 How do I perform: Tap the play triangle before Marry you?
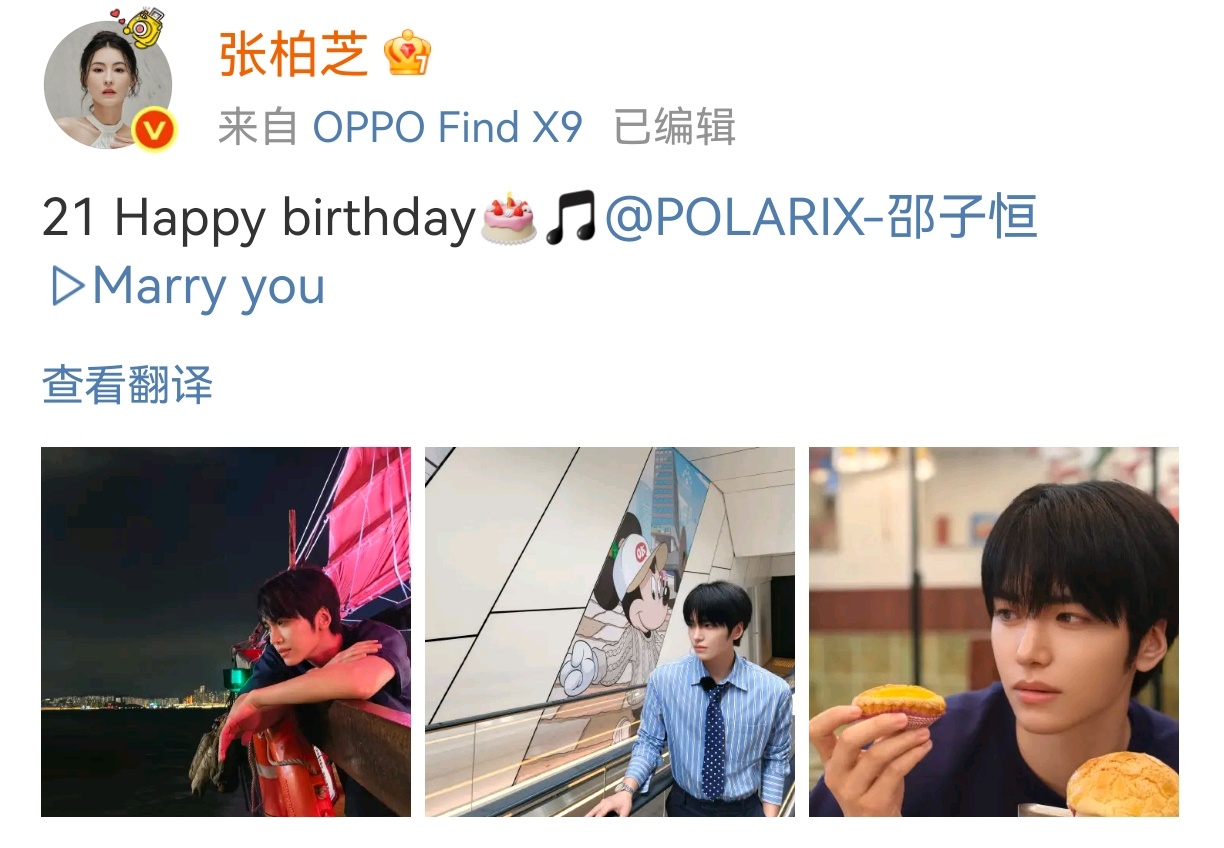point(67,288)
